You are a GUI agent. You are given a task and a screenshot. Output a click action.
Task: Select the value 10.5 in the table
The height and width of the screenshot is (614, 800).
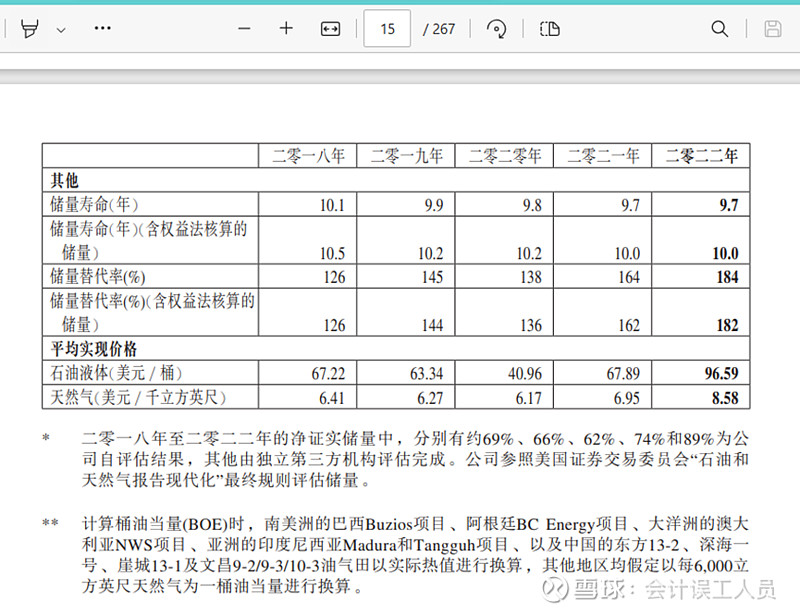[332, 253]
